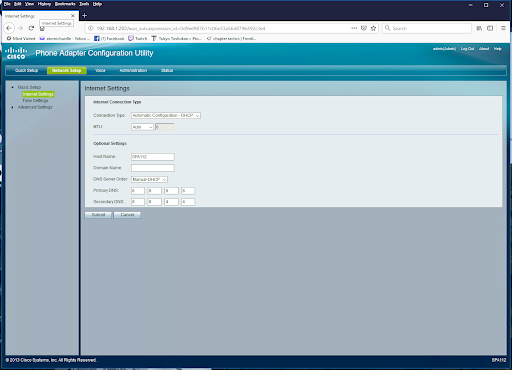The height and width of the screenshot is (370, 512).
Task: Open the DNS Server Order dropdown
Action: coord(149,179)
